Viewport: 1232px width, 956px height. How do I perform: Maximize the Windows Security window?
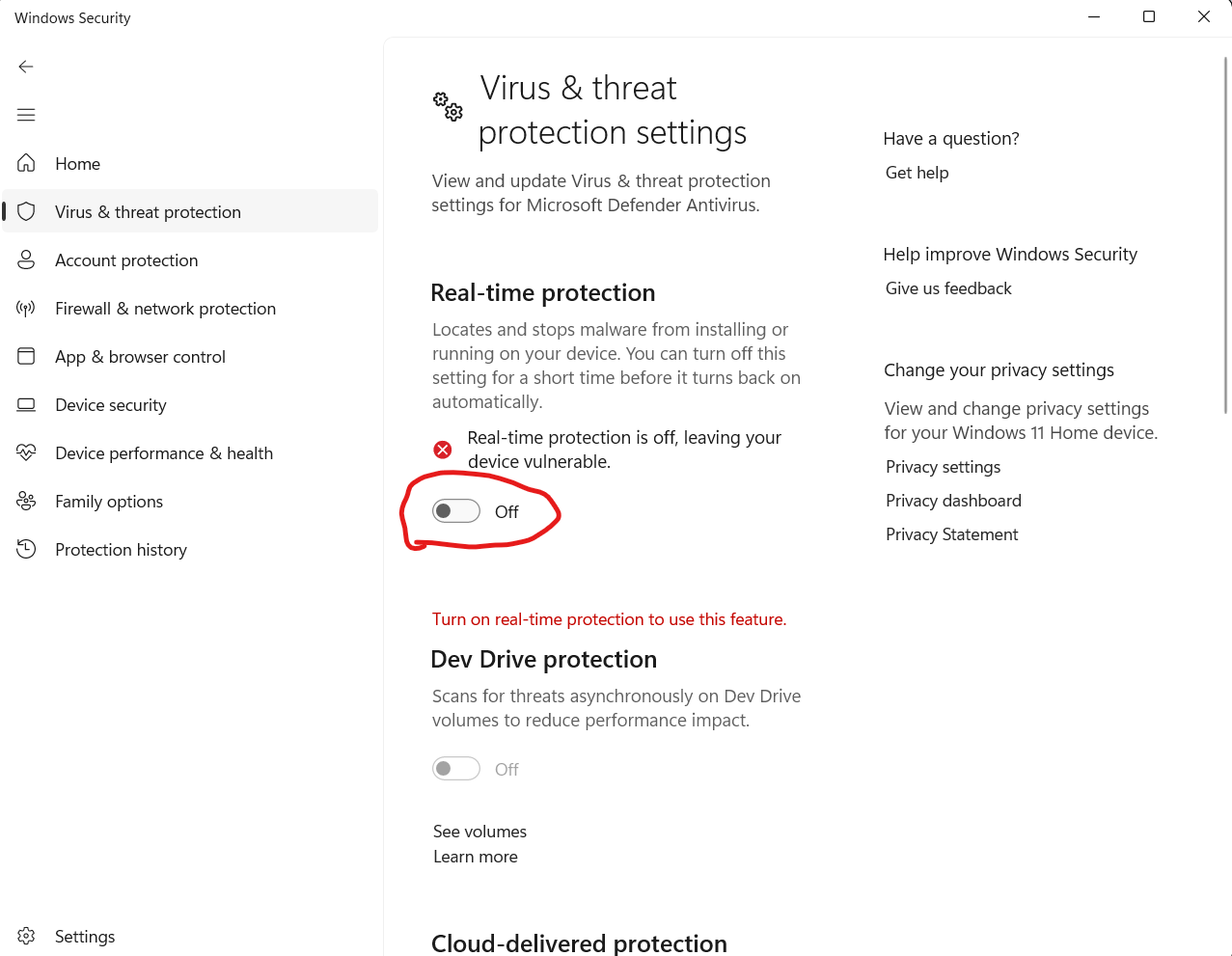click(1149, 16)
